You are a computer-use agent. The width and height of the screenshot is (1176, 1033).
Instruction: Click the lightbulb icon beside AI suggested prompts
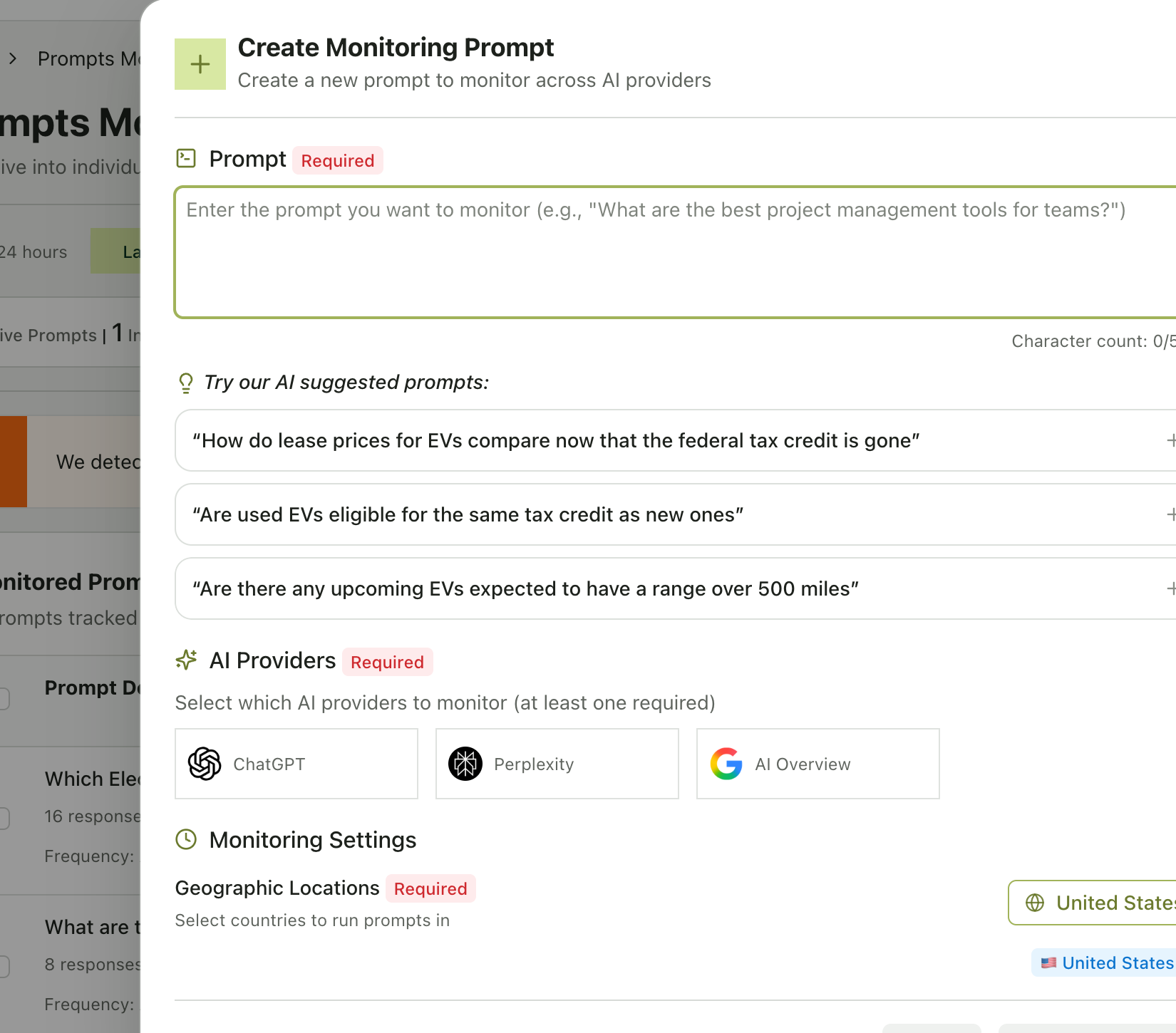point(186,383)
